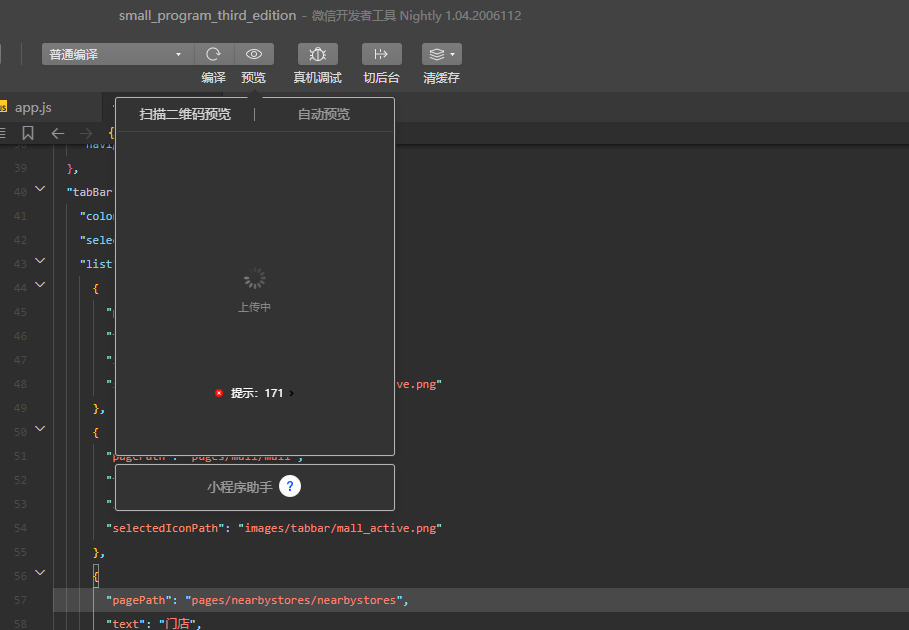The image size is (909, 630).
Task: Click the 真机调试 label
Action: coord(318,78)
